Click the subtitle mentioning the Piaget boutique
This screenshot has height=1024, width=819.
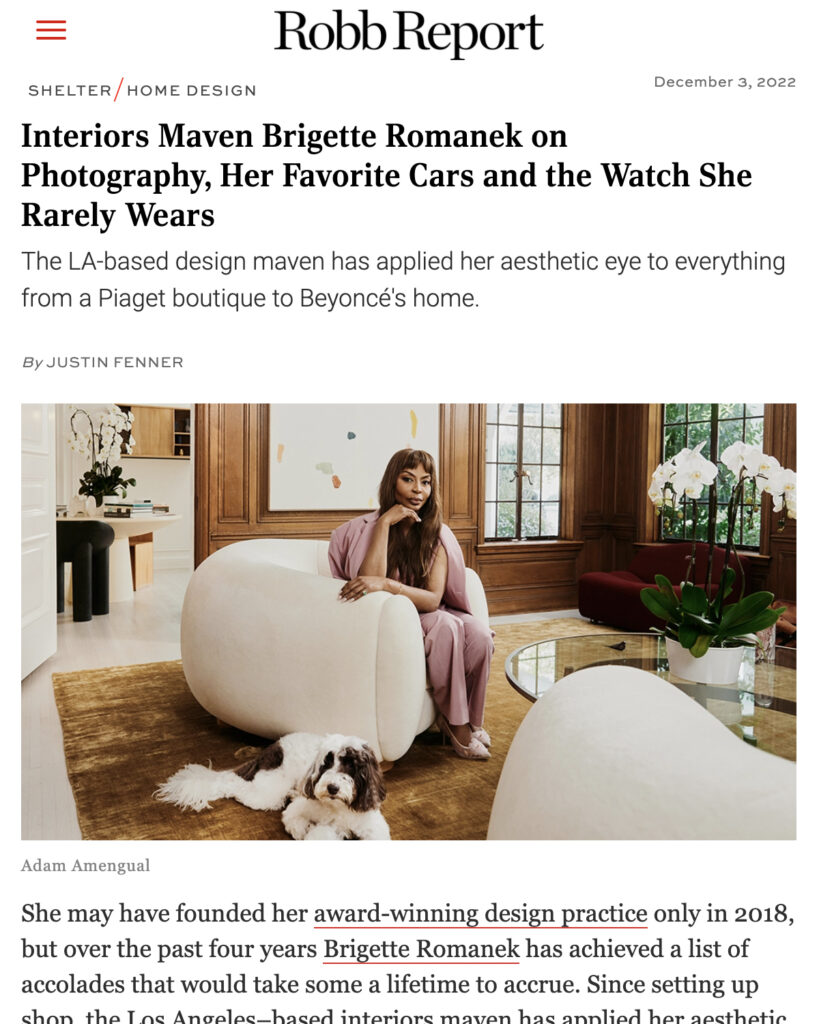[404, 280]
